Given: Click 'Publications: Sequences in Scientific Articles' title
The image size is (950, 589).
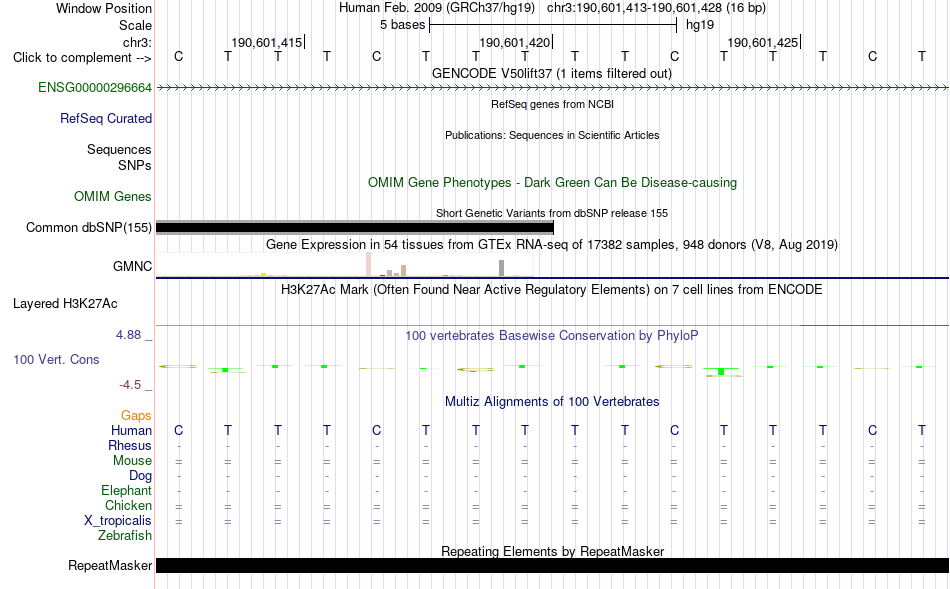Looking at the screenshot, I should 552,135.
